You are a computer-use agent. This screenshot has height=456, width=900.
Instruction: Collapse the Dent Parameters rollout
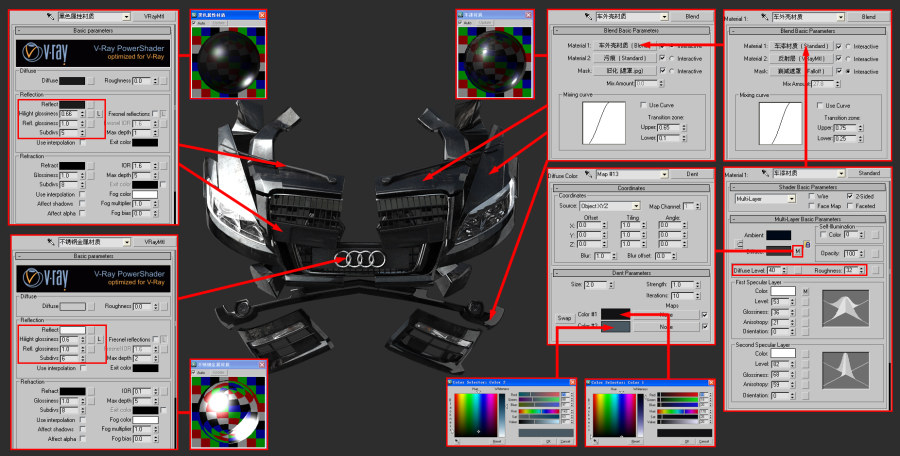pyautogui.click(x=631, y=273)
